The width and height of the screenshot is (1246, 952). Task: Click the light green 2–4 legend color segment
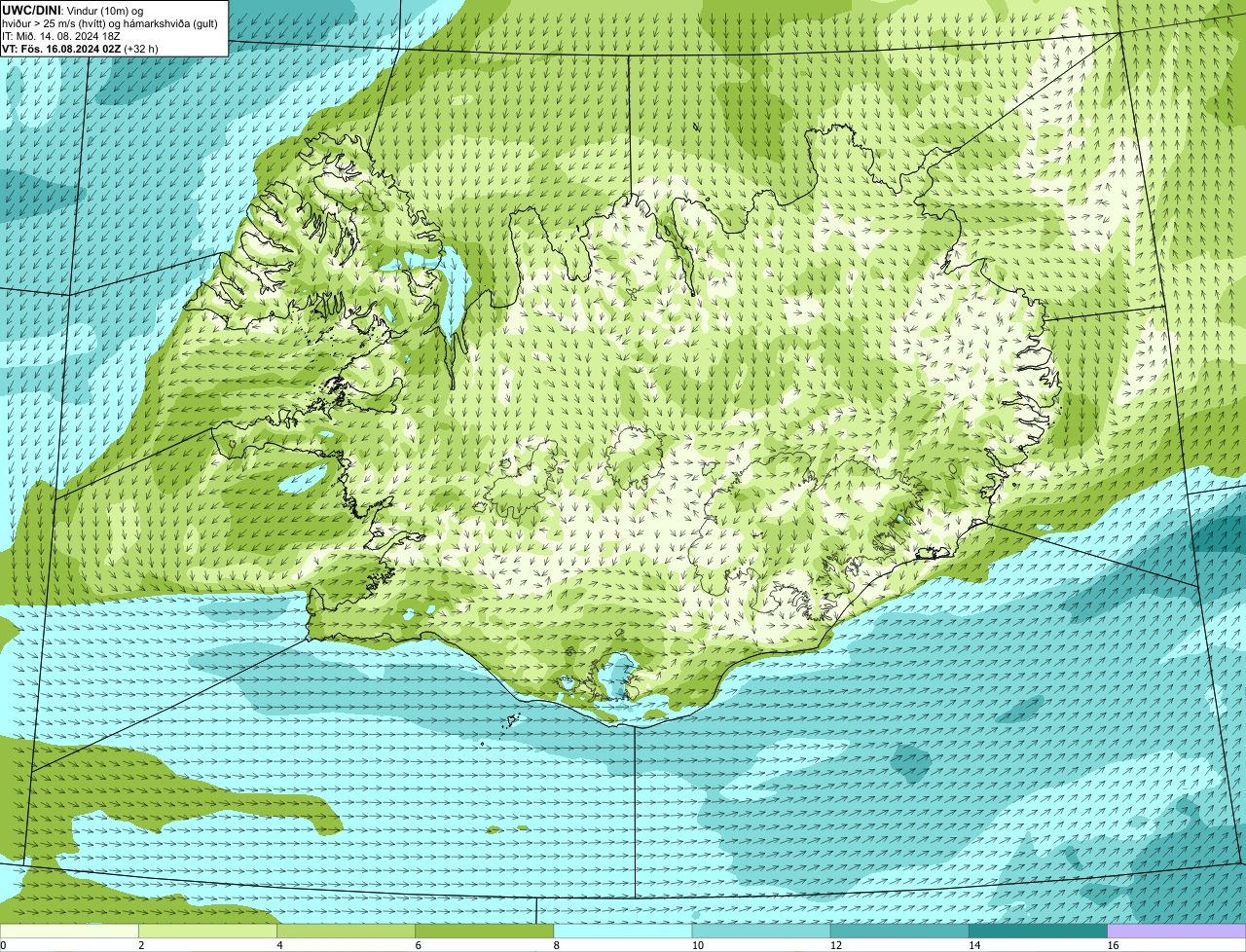pos(208,931)
